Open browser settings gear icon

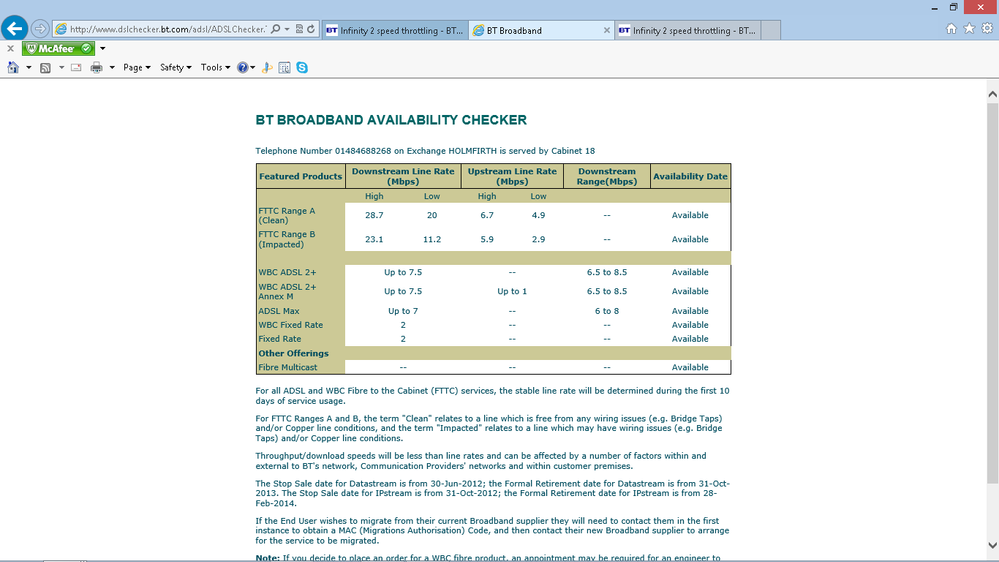click(987, 29)
